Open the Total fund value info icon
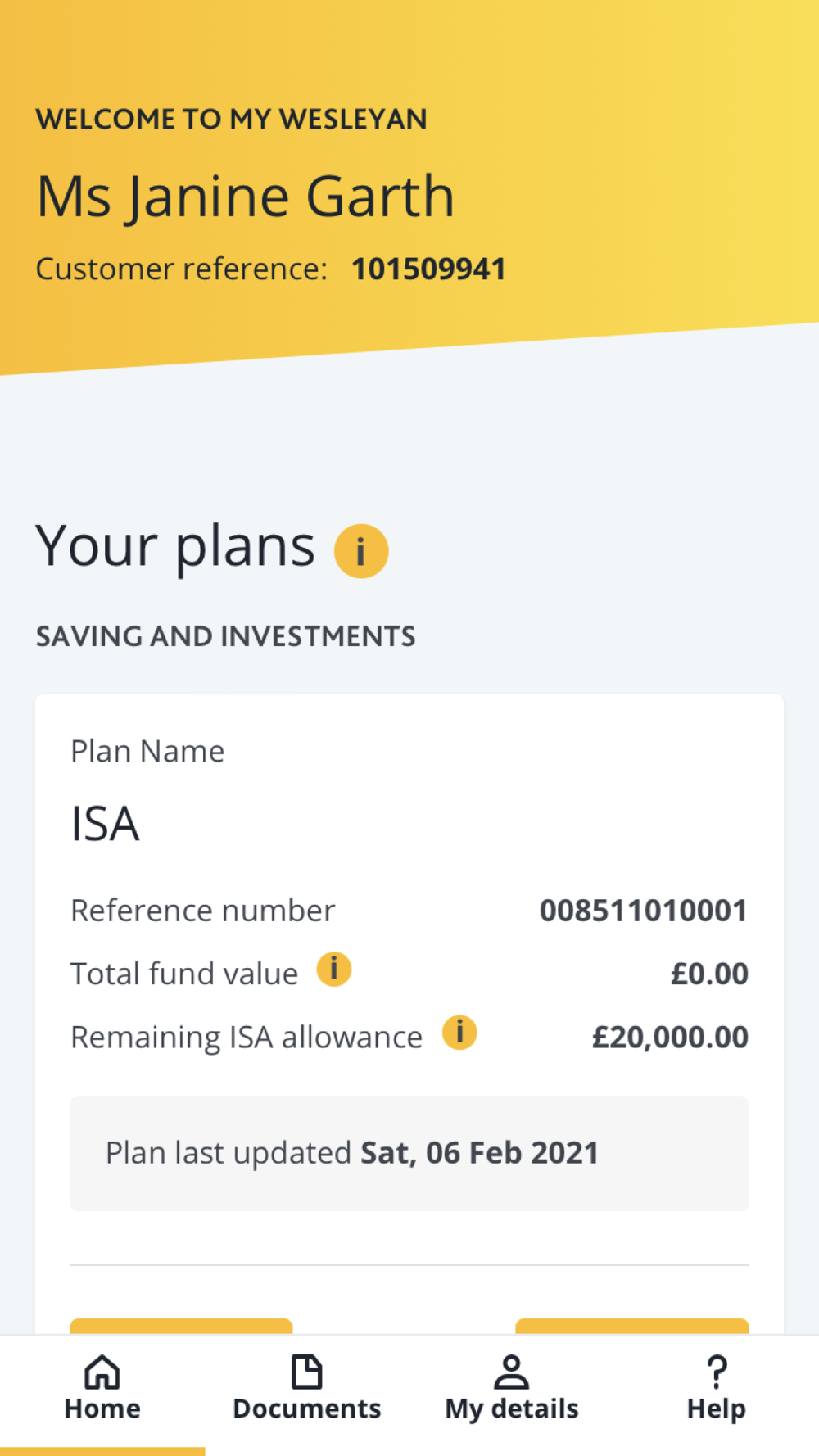 (334, 970)
